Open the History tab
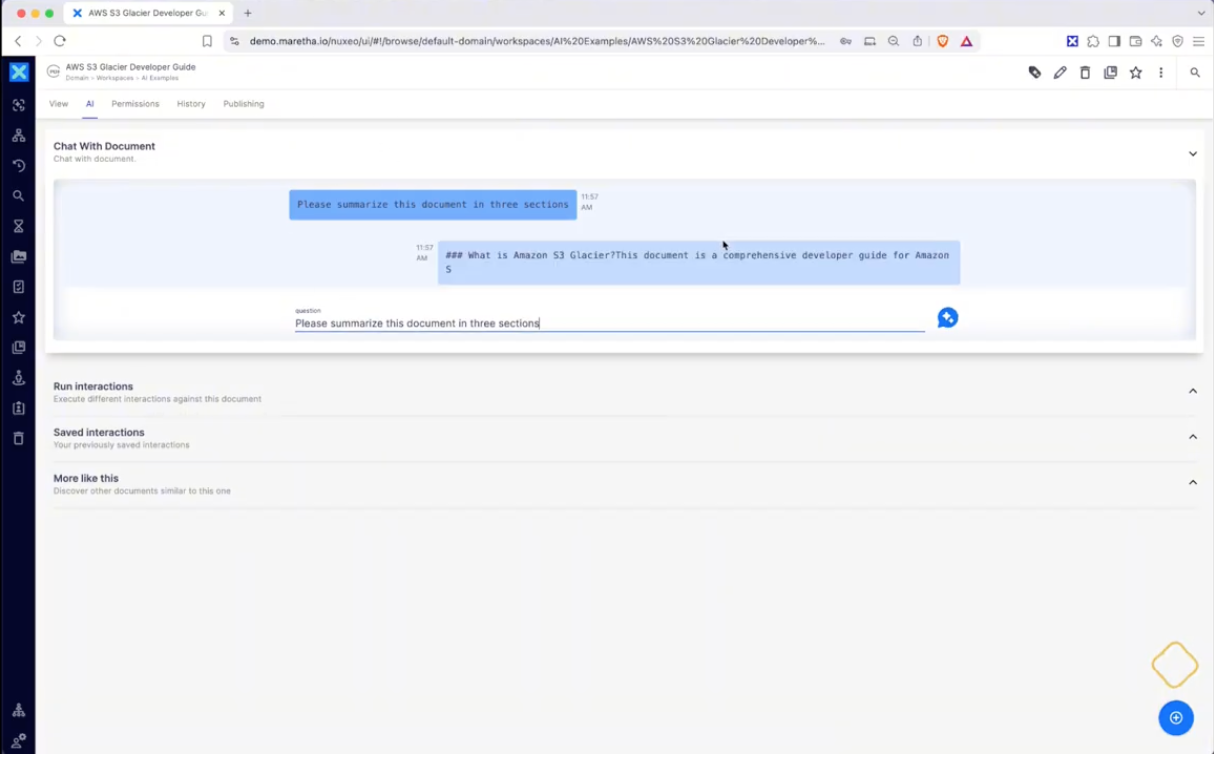 point(191,104)
